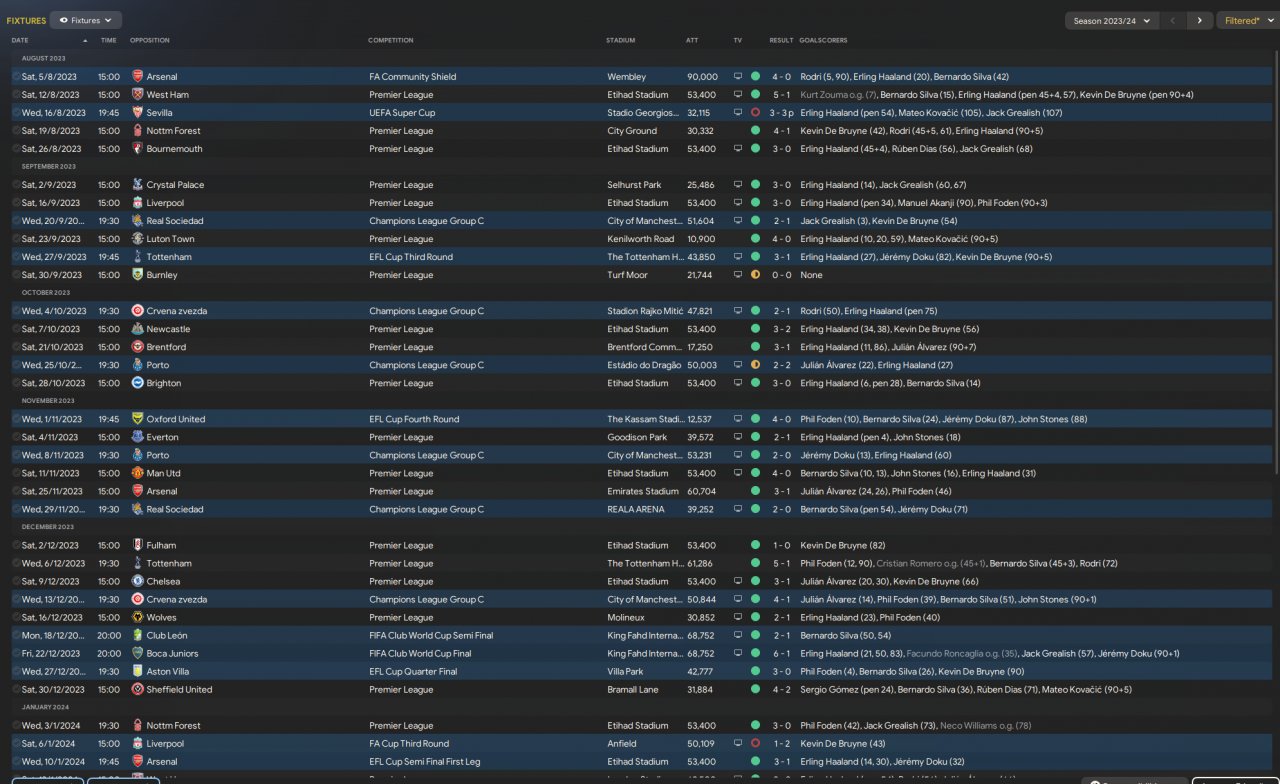The height and width of the screenshot is (784, 1280).
Task: Click the 4 - 2 result against Sheffield United
Action: (781, 689)
